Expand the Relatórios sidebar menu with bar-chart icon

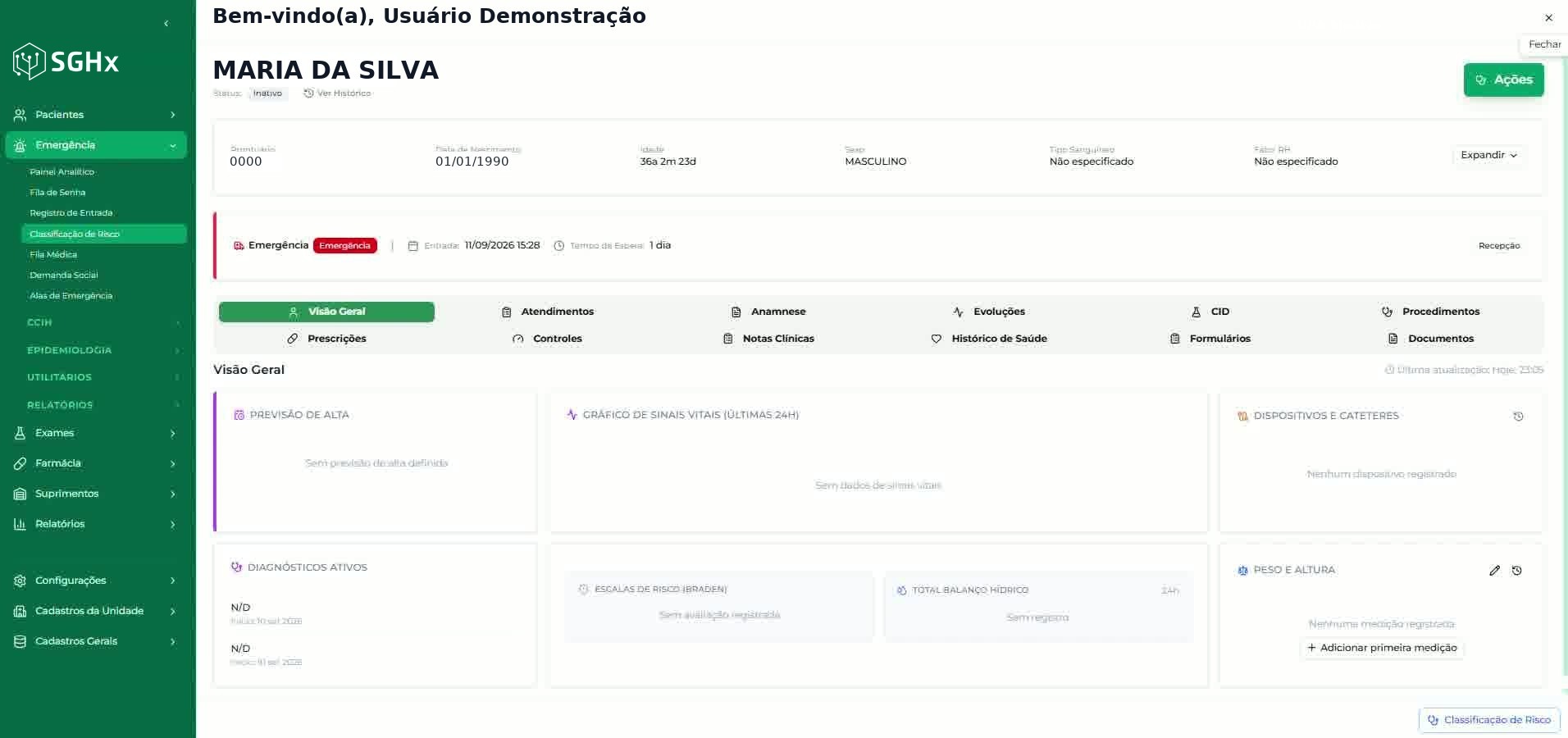point(96,524)
